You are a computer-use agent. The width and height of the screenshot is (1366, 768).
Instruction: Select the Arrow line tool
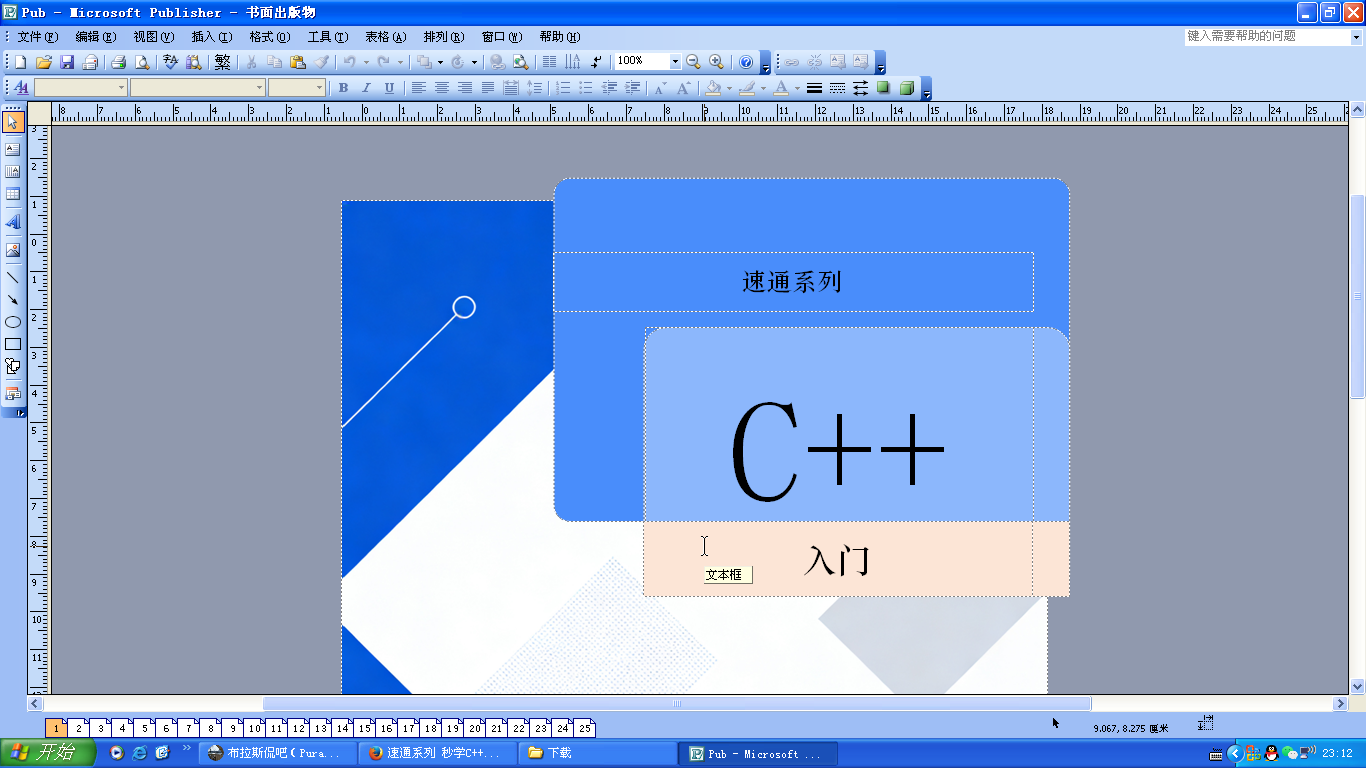[x=13, y=299]
